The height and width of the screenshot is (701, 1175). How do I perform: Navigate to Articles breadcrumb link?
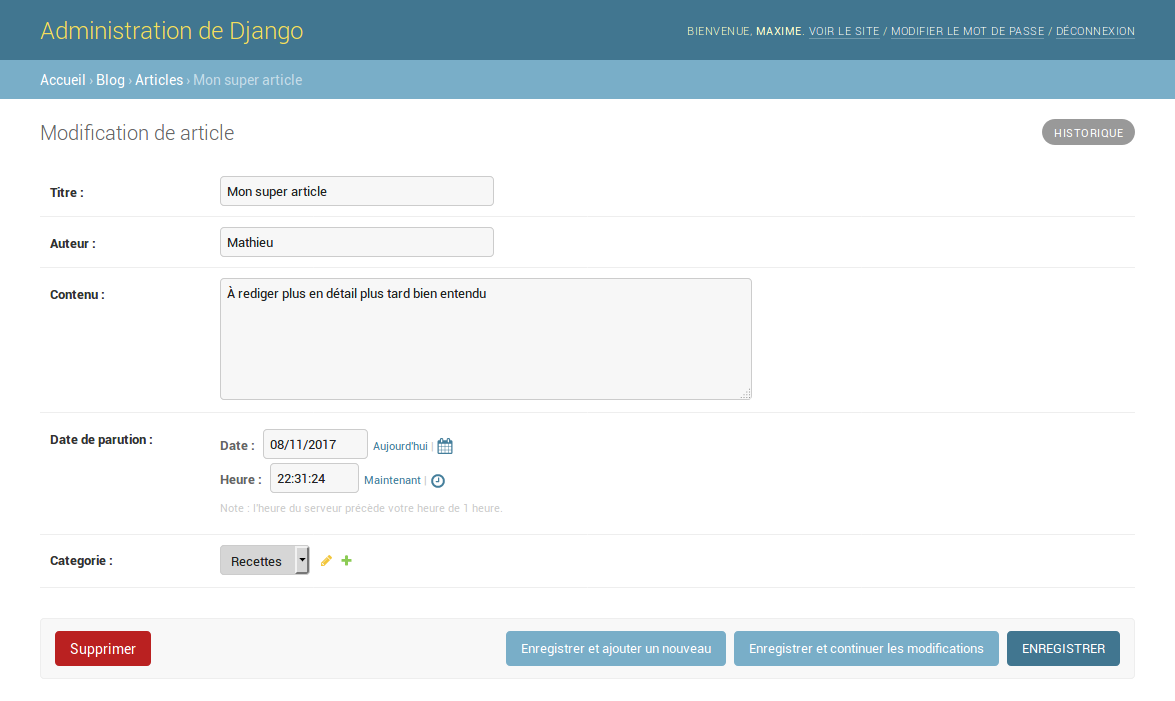pyautogui.click(x=159, y=79)
